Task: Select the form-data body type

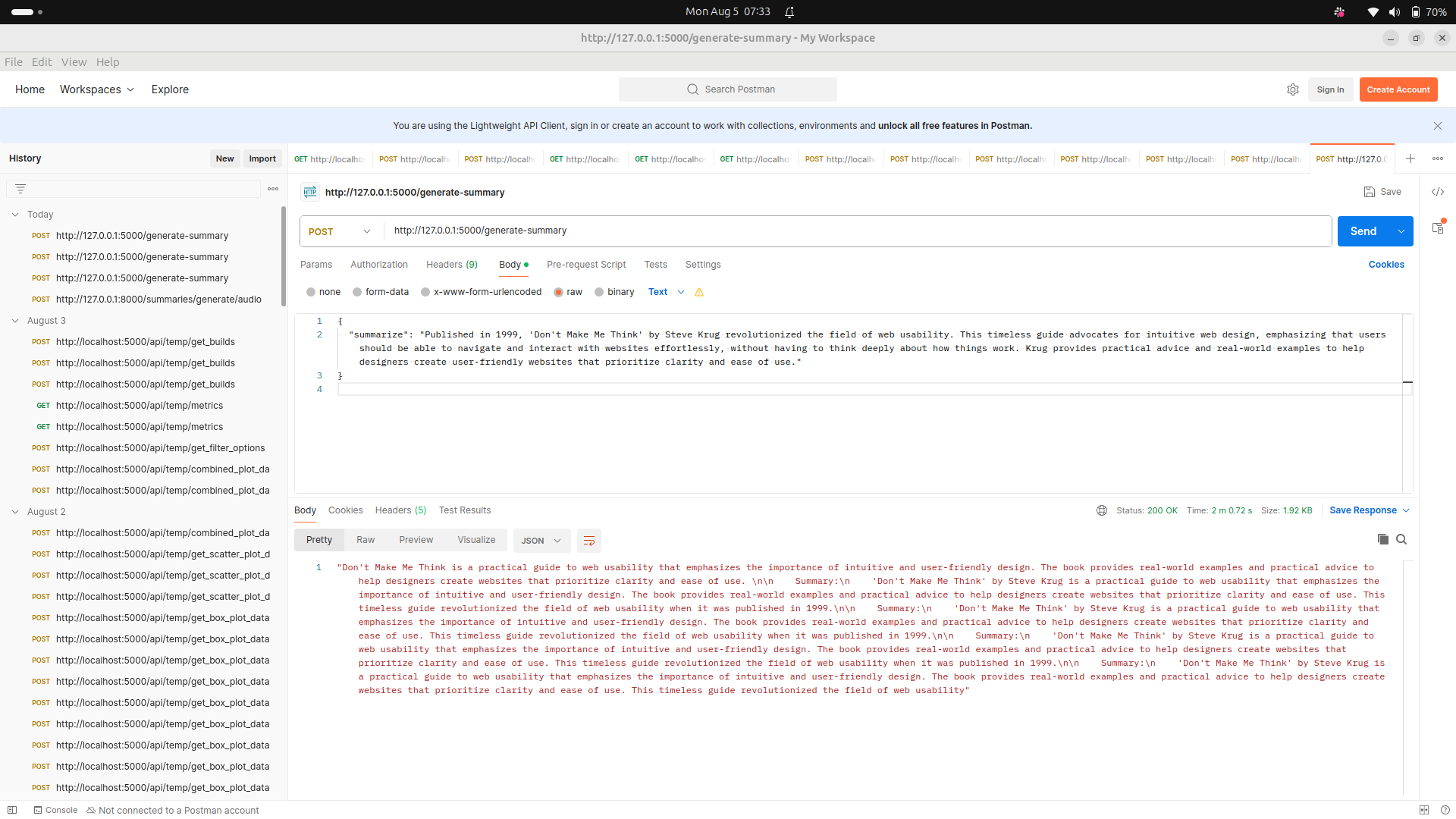Action: click(380, 292)
